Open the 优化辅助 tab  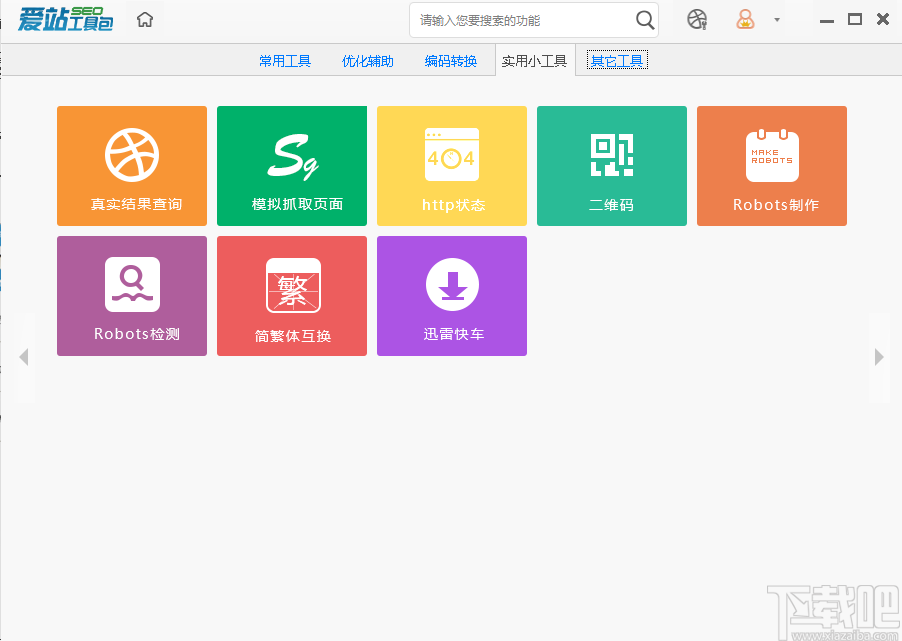coord(367,60)
